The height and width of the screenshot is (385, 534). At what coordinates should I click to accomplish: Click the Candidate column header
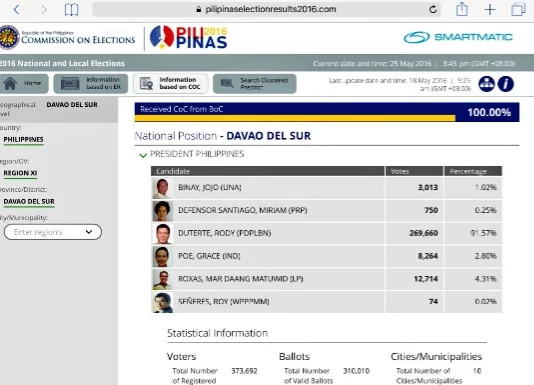click(268, 171)
